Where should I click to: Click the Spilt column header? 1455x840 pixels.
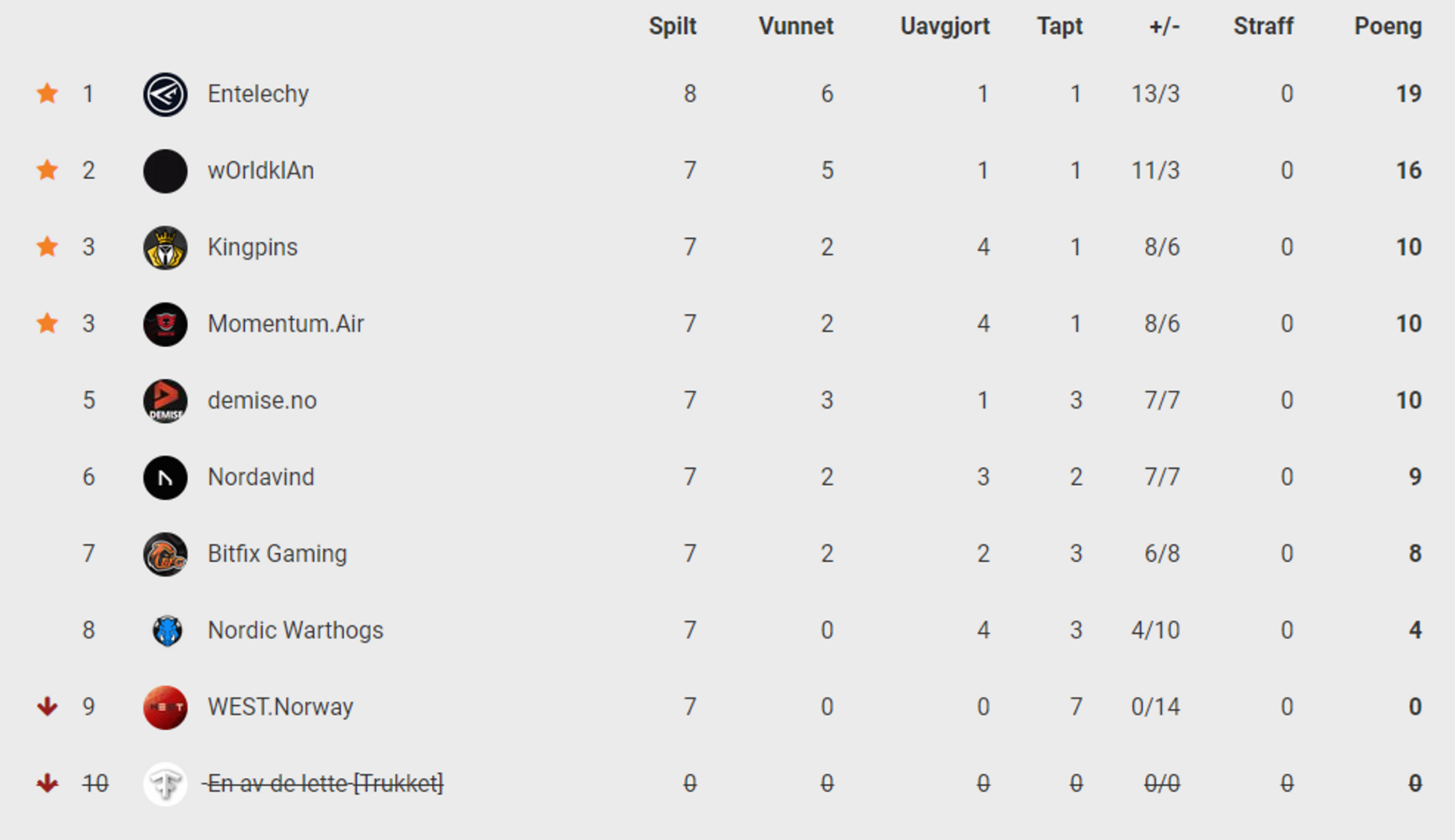tap(672, 26)
